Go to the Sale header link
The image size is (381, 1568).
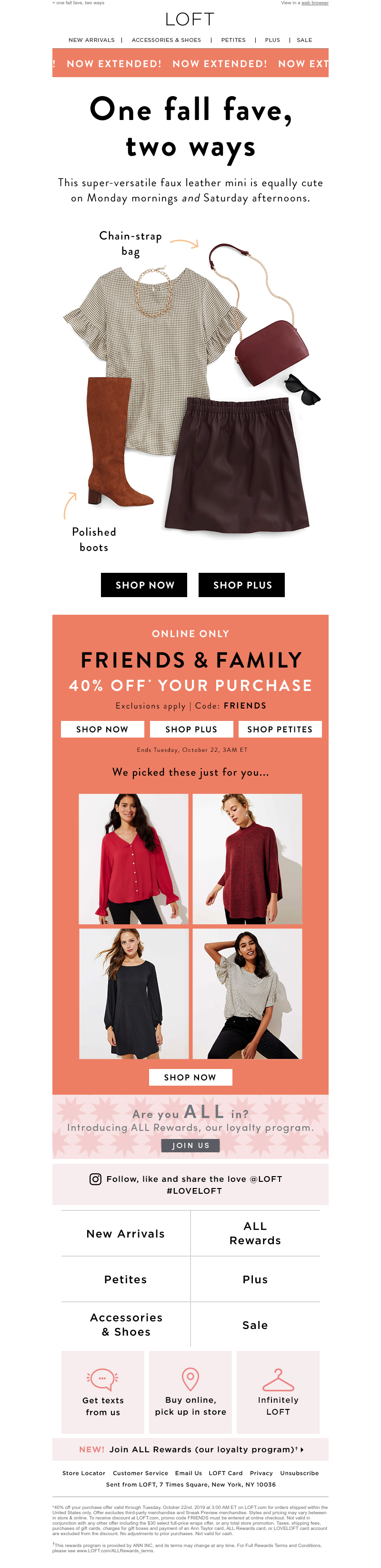pos(304,40)
